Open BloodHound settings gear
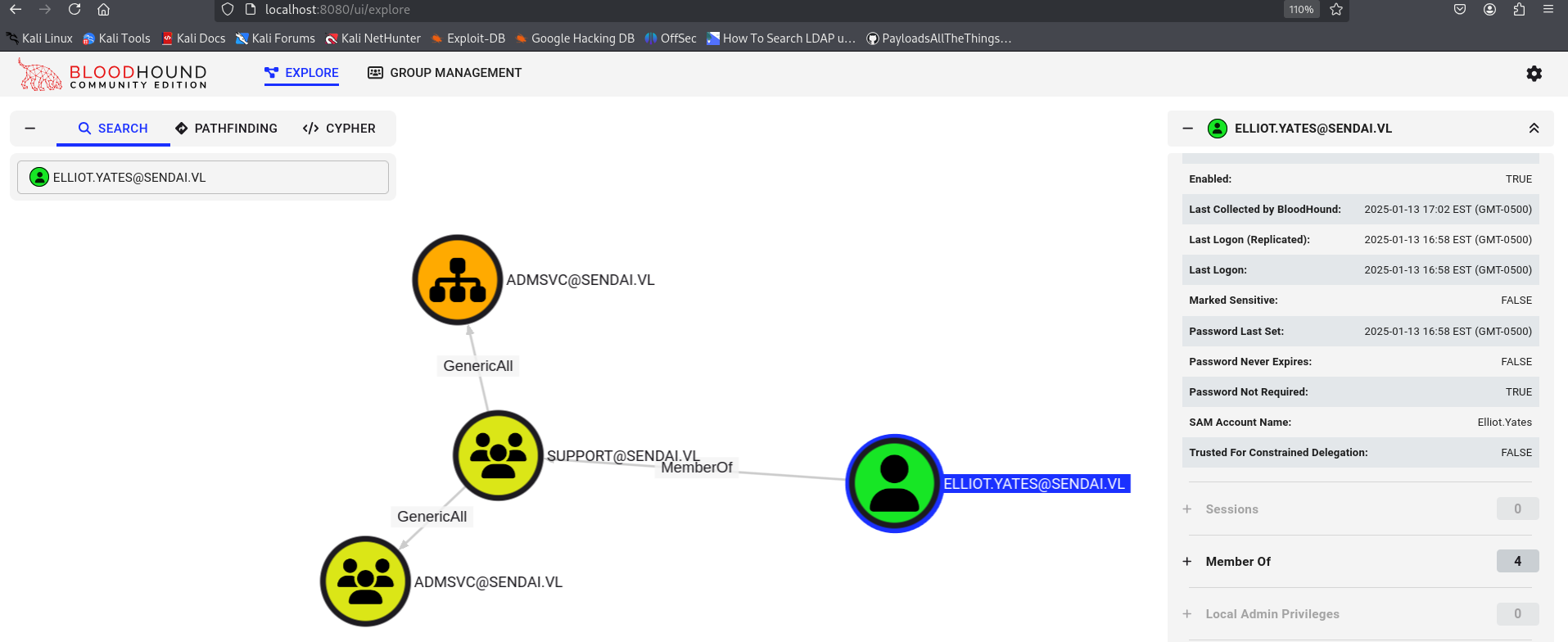 1534,74
